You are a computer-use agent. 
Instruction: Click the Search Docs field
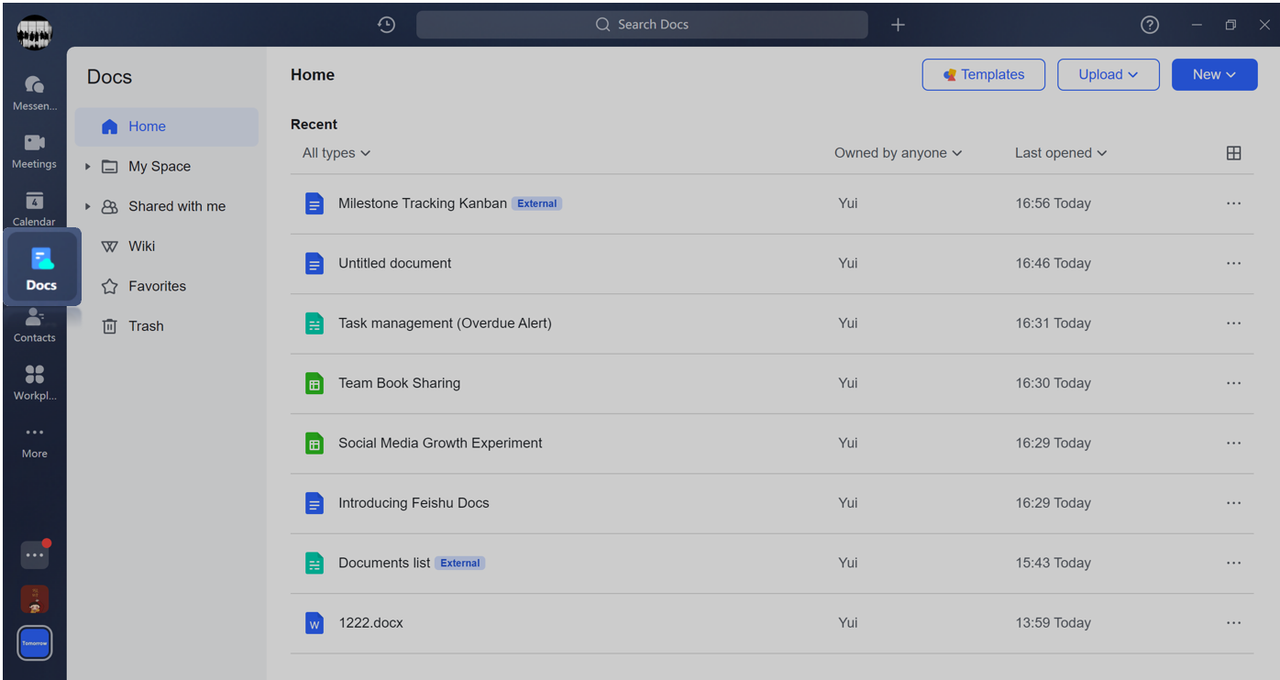click(642, 25)
